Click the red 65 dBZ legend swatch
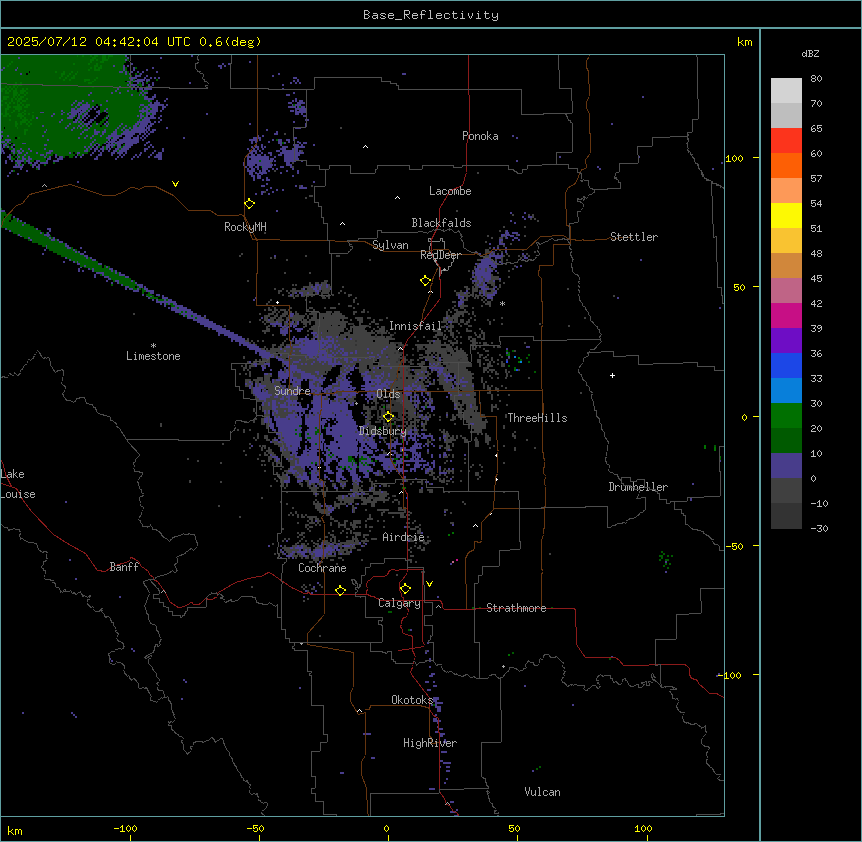The height and width of the screenshot is (842, 862). [786, 141]
